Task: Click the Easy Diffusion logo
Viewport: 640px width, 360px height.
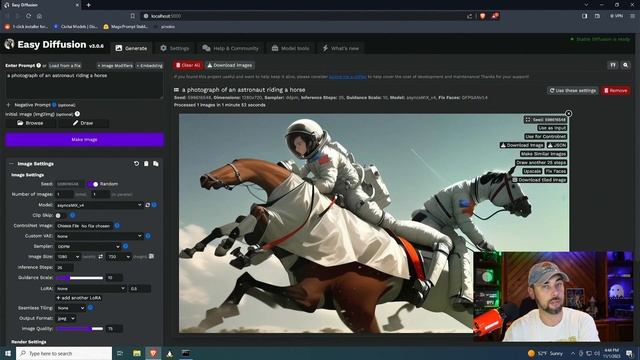Action: click(x=9, y=44)
